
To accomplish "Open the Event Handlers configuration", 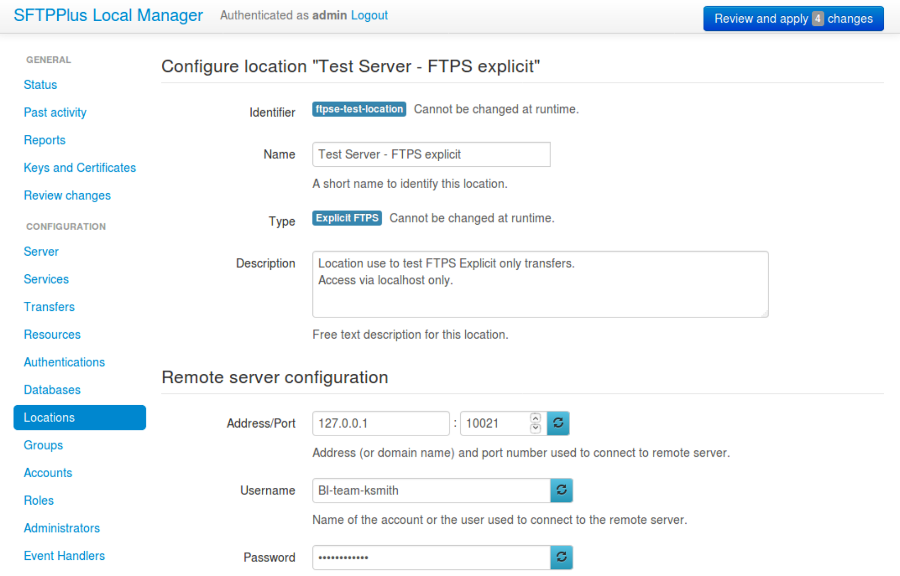I will 64,555.
